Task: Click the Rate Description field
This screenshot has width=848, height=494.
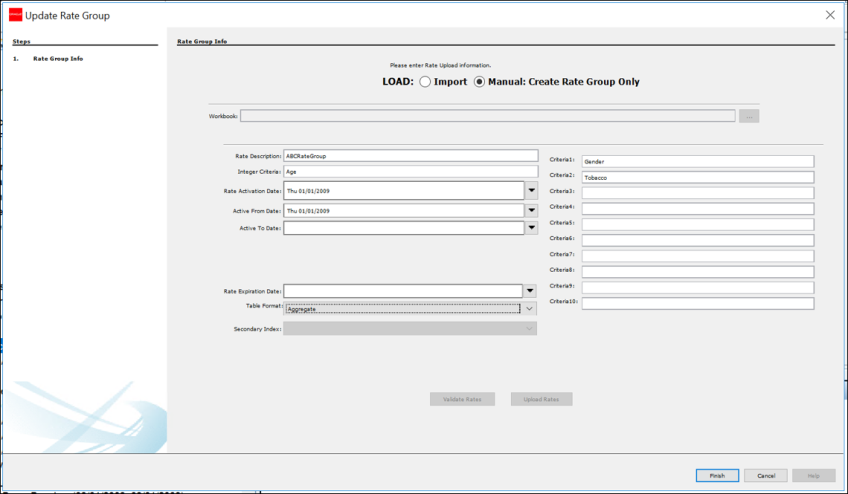Action: pyautogui.click(x=410, y=156)
